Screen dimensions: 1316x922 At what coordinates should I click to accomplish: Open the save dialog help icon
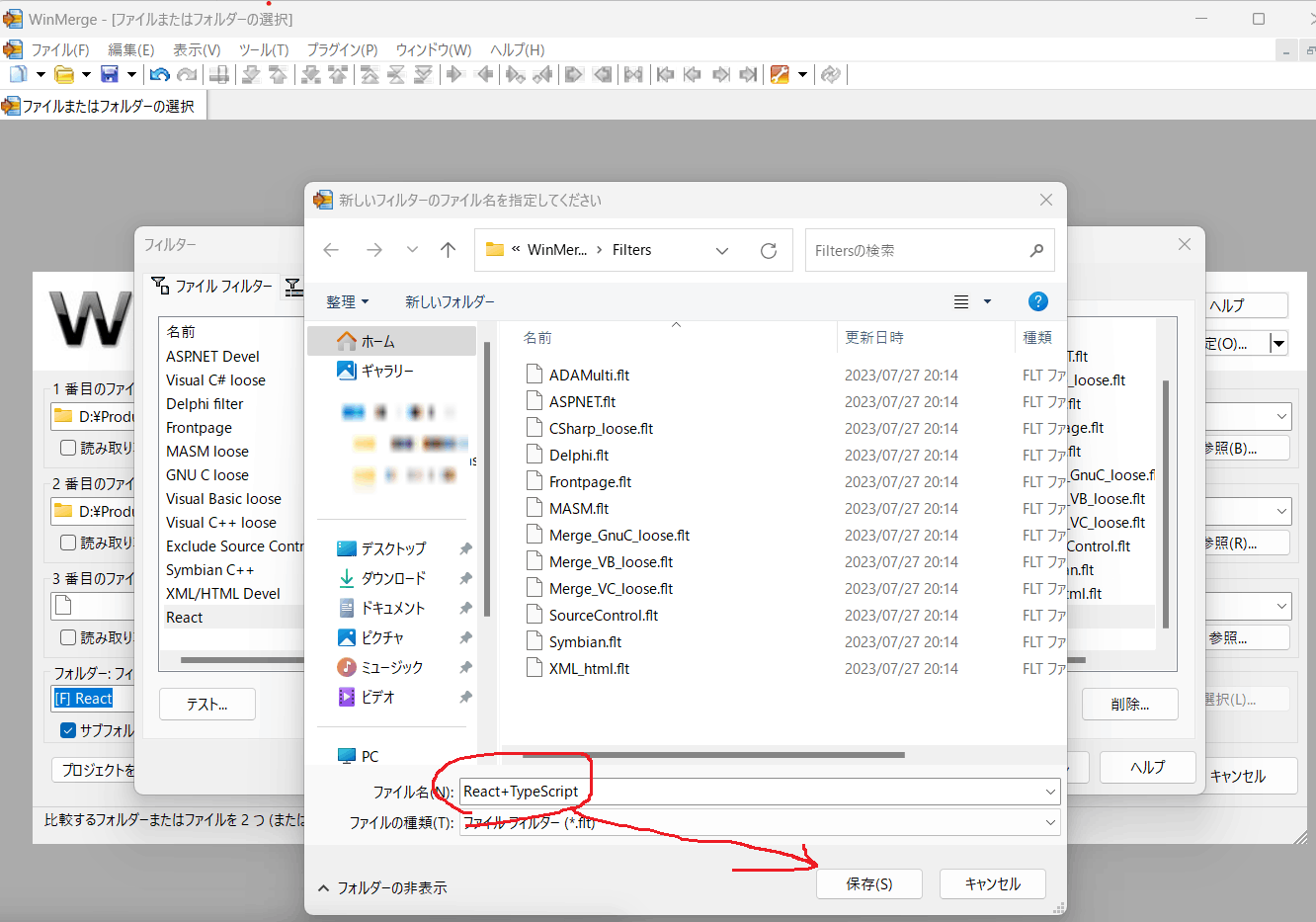pos(1037,301)
